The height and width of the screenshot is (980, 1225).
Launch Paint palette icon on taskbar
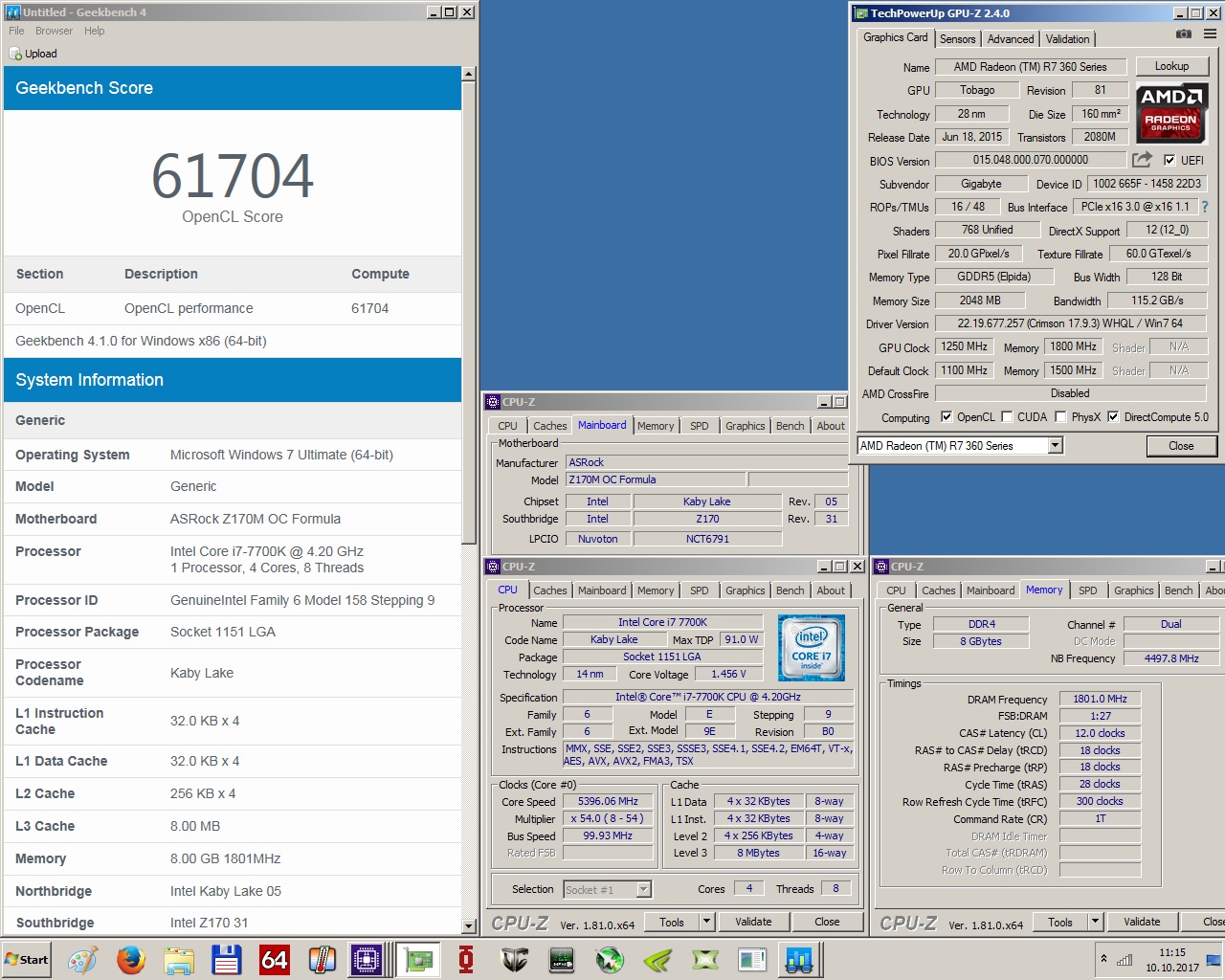point(82,960)
